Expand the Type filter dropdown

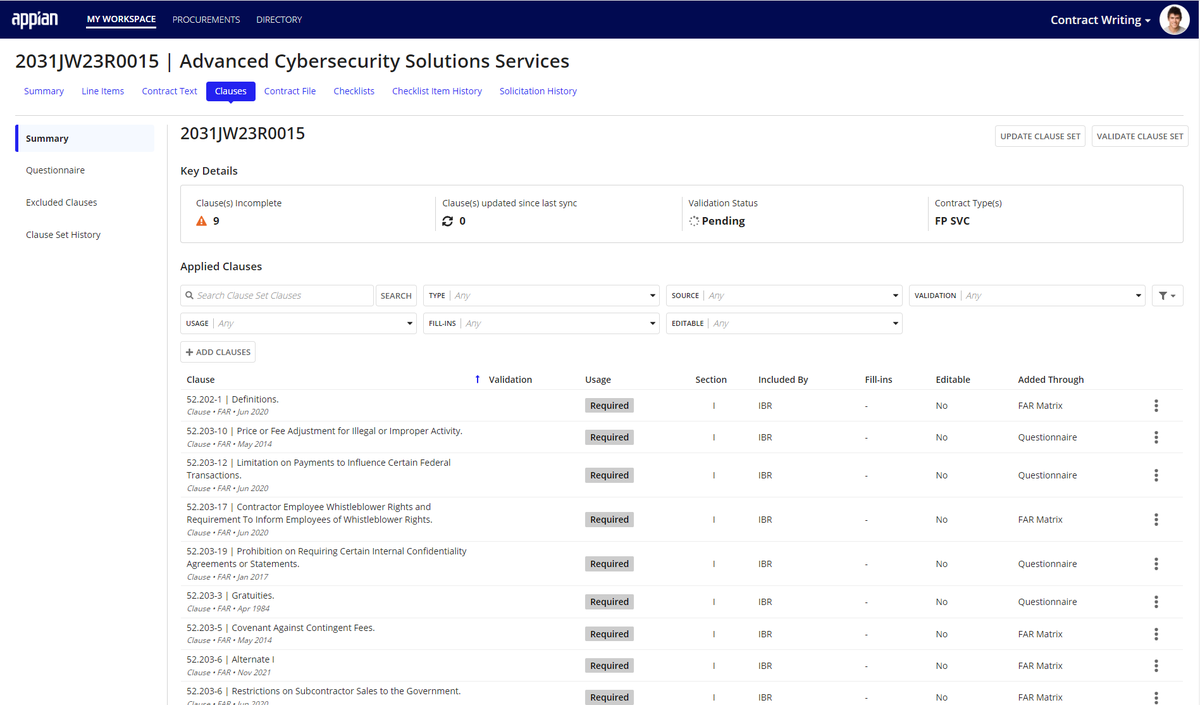click(x=541, y=296)
